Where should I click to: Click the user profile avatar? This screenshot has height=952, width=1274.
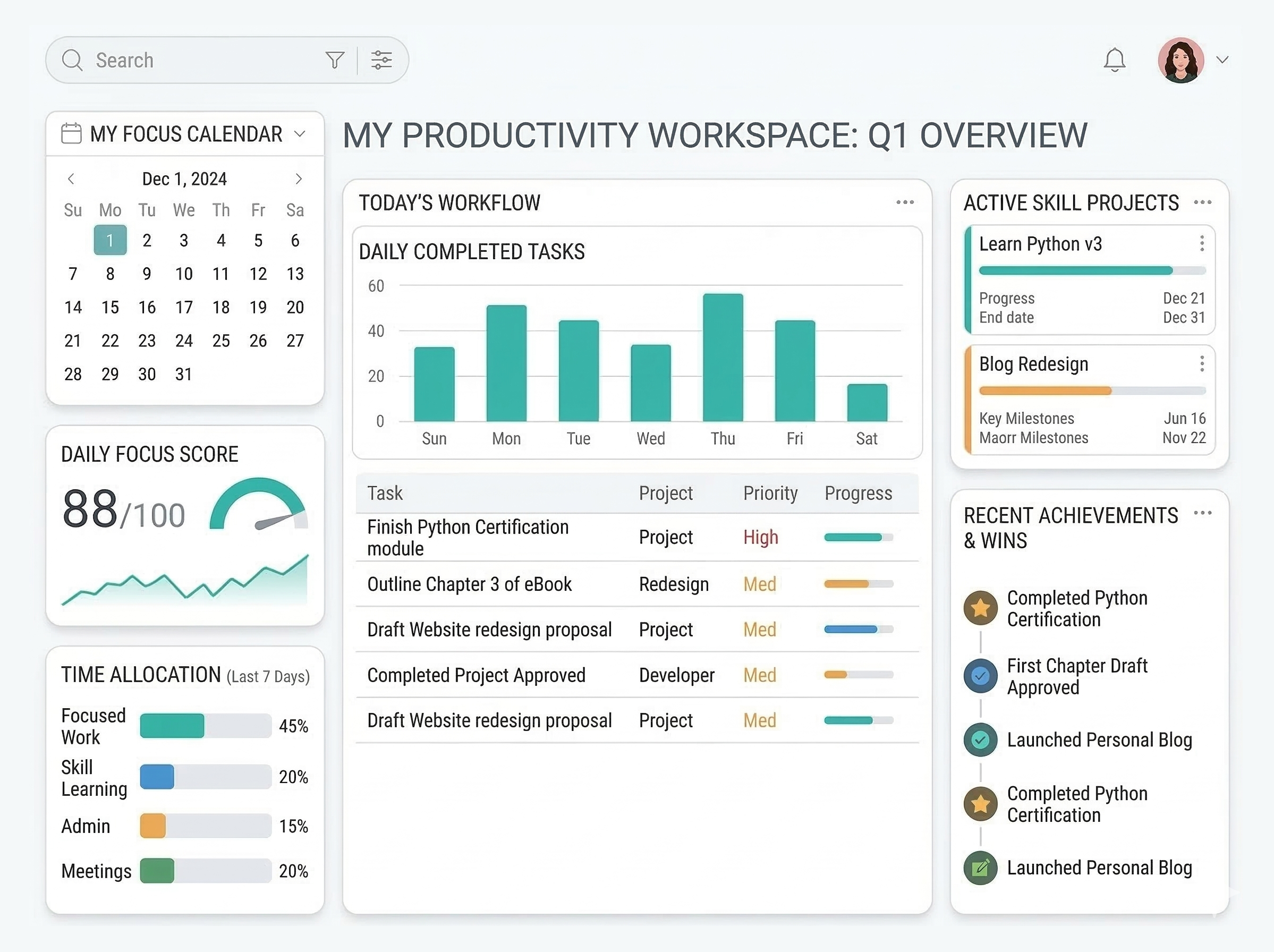(1180, 60)
